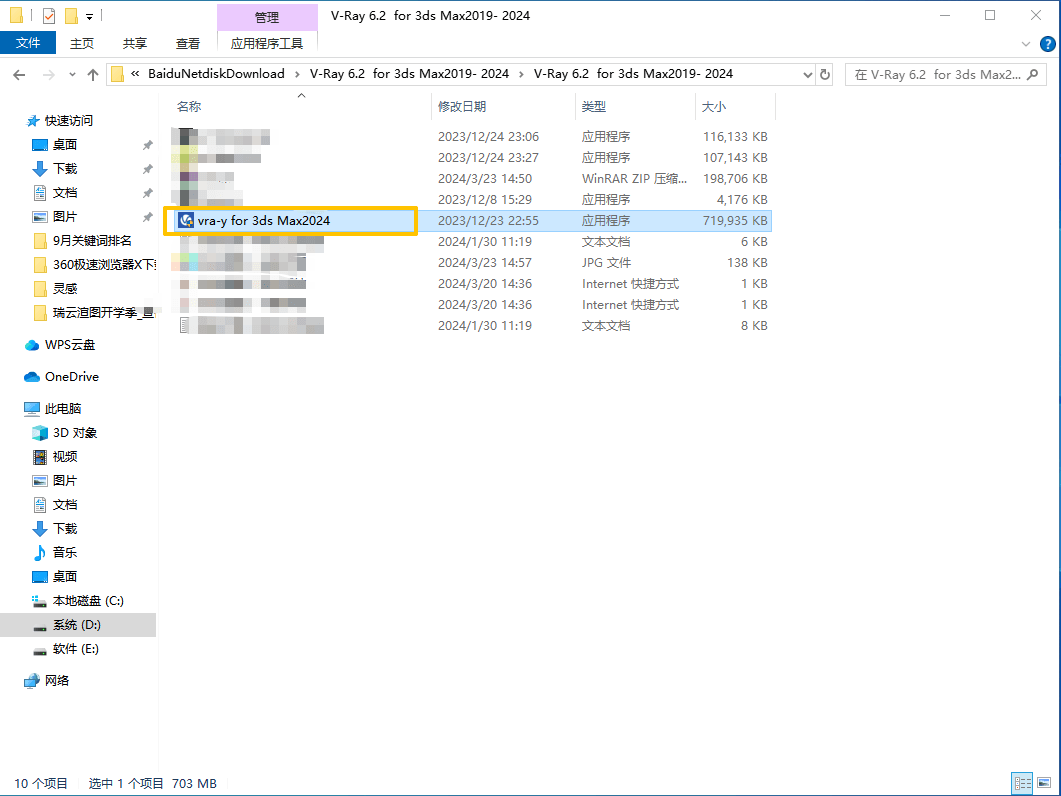This screenshot has width=1061, height=796.
Task: Sort files by the 类型 column
Action: click(593, 106)
